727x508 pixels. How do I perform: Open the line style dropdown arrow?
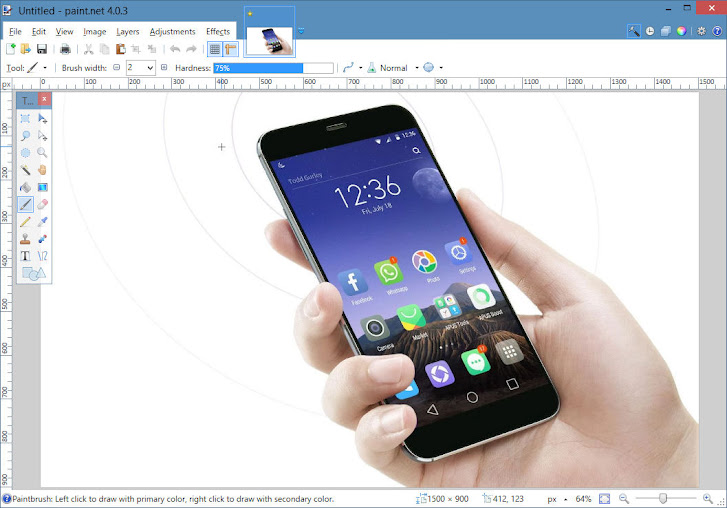[x=361, y=68]
